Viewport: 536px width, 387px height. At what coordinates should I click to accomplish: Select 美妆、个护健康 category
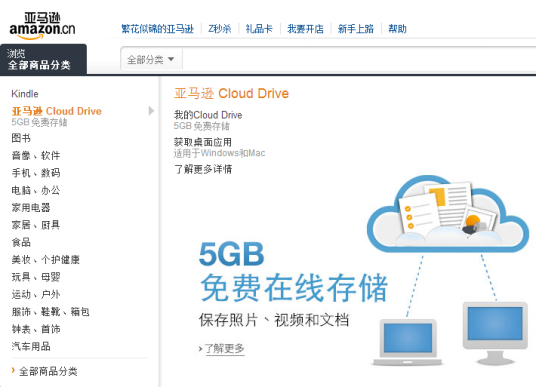click(x=45, y=259)
